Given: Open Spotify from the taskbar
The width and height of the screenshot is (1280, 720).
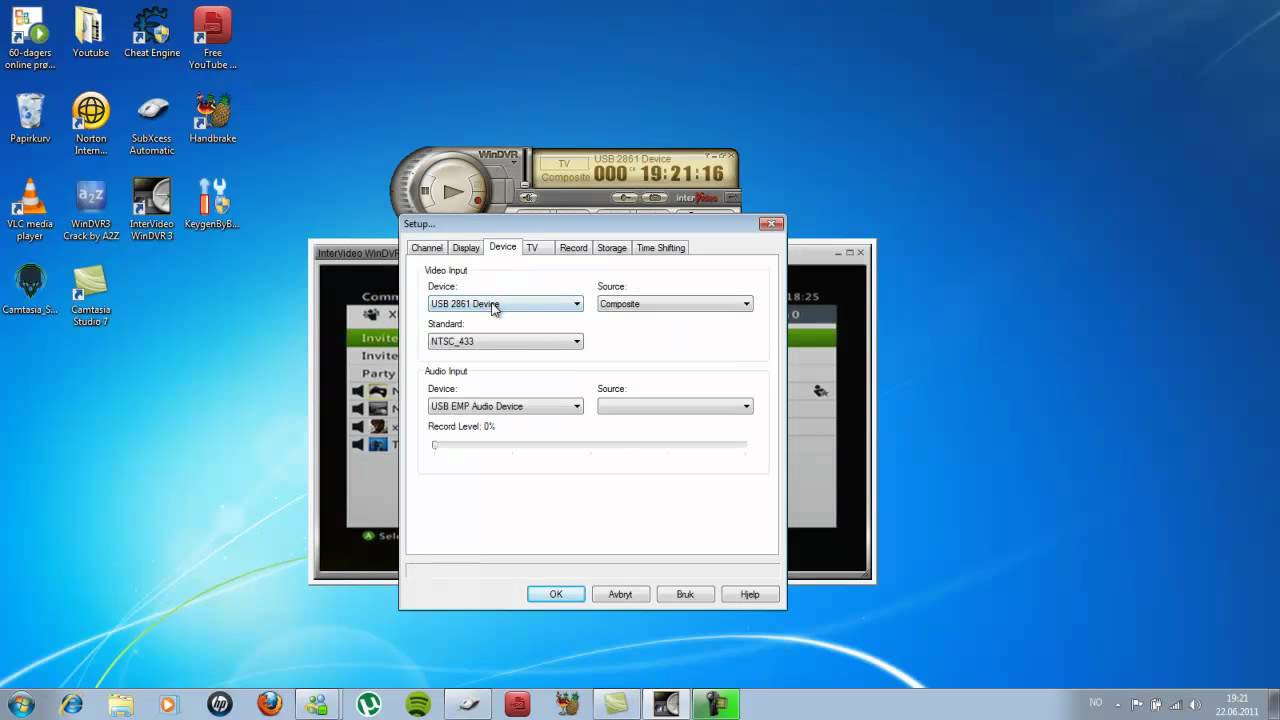Looking at the screenshot, I should coord(418,705).
